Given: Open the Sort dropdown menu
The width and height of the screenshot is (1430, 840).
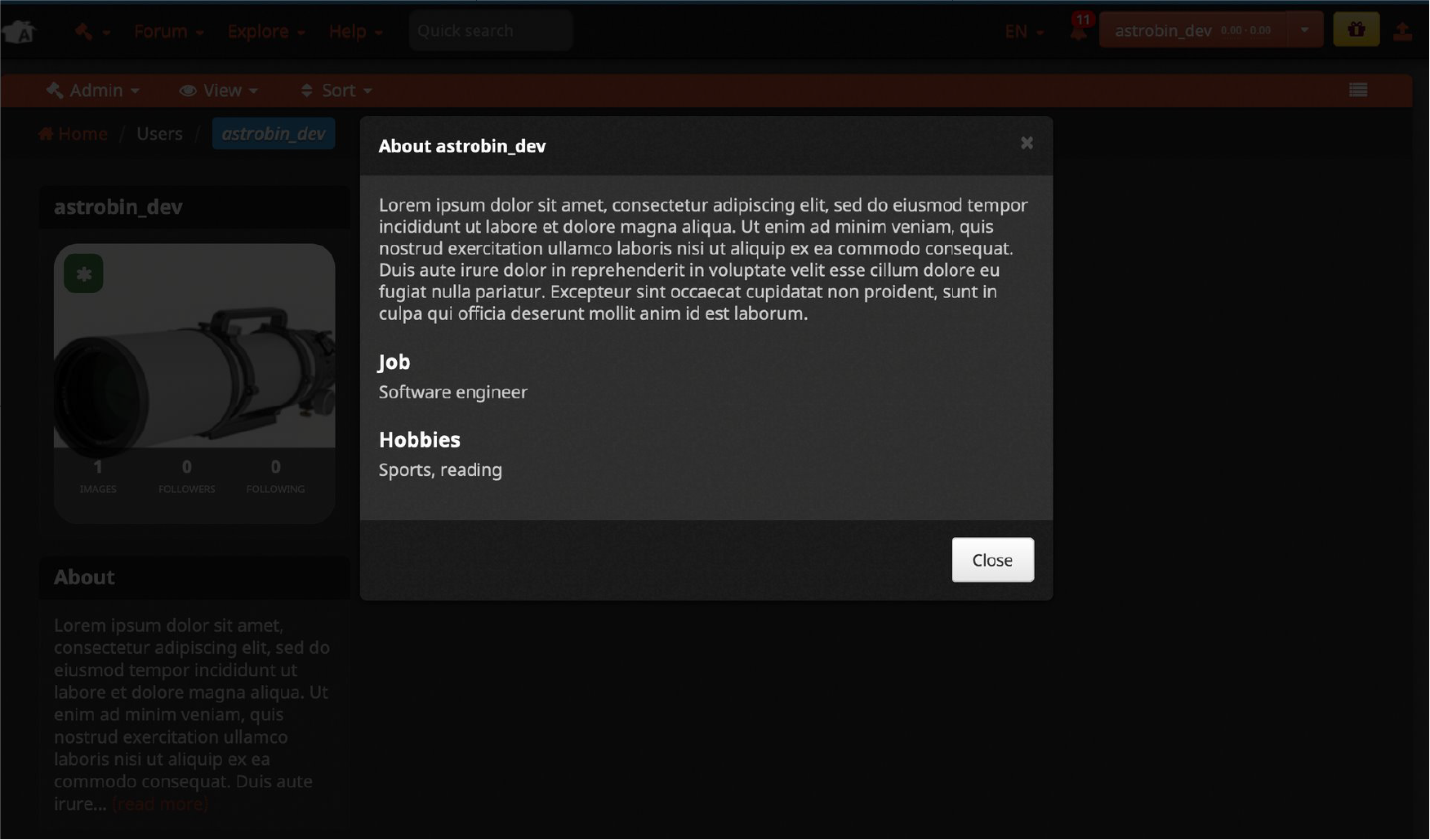Looking at the screenshot, I should tap(336, 91).
